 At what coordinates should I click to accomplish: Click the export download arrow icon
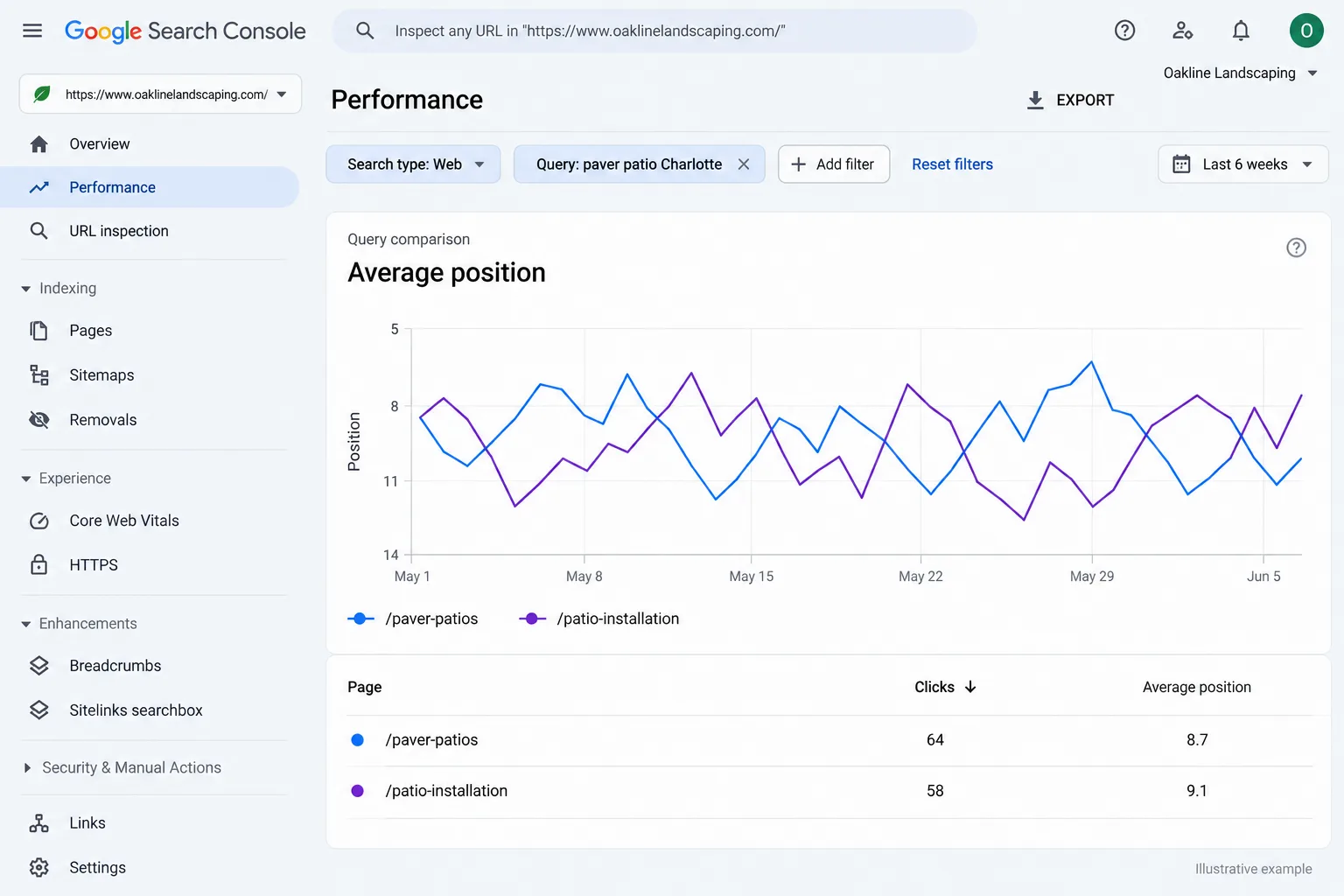coord(1035,100)
